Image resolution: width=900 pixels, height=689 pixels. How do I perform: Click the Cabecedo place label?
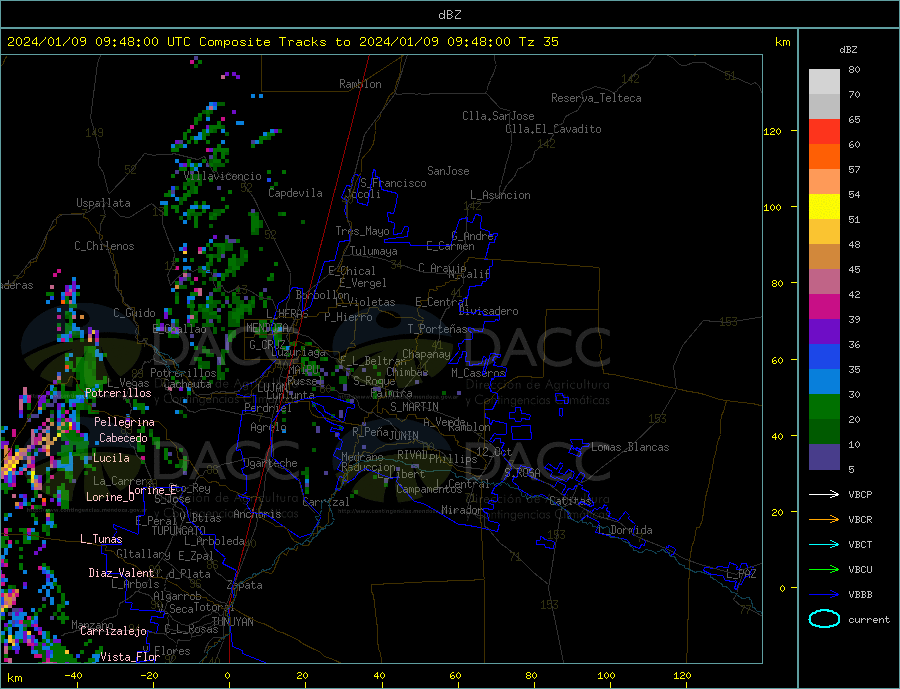coord(123,438)
